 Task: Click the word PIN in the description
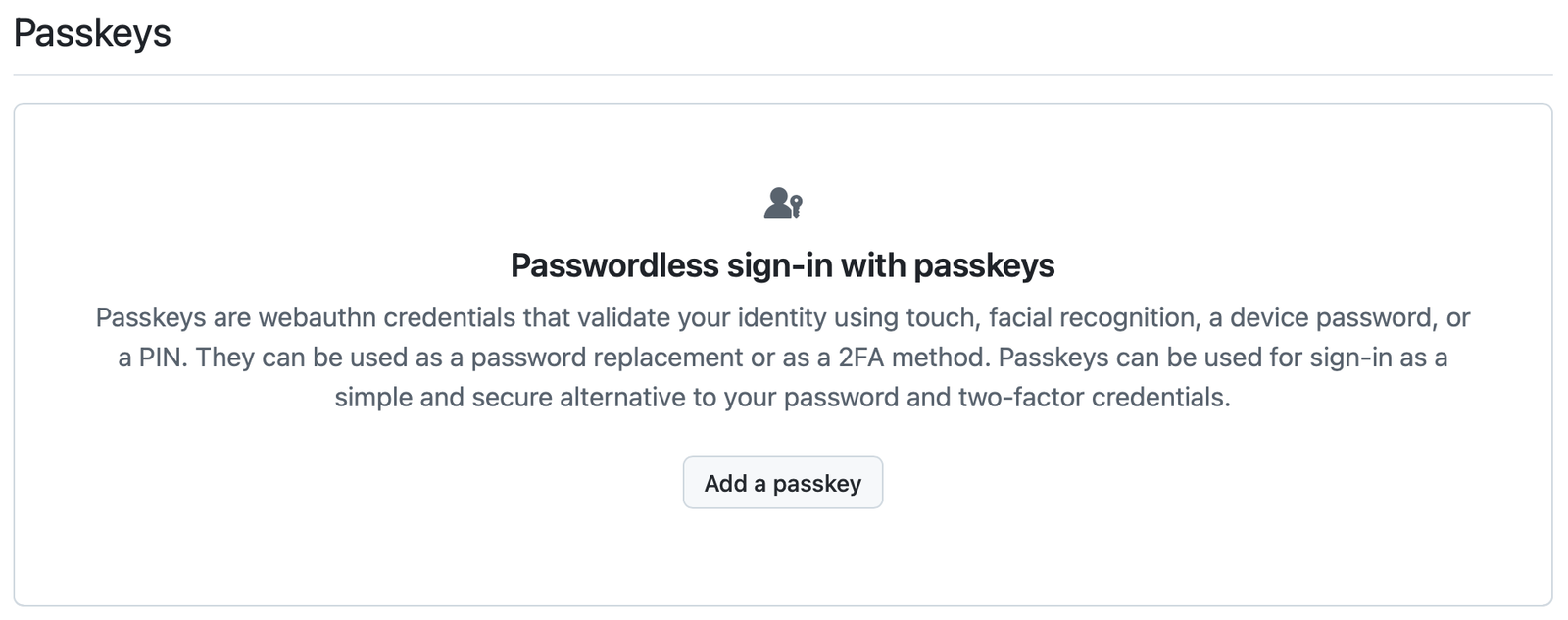point(162,358)
